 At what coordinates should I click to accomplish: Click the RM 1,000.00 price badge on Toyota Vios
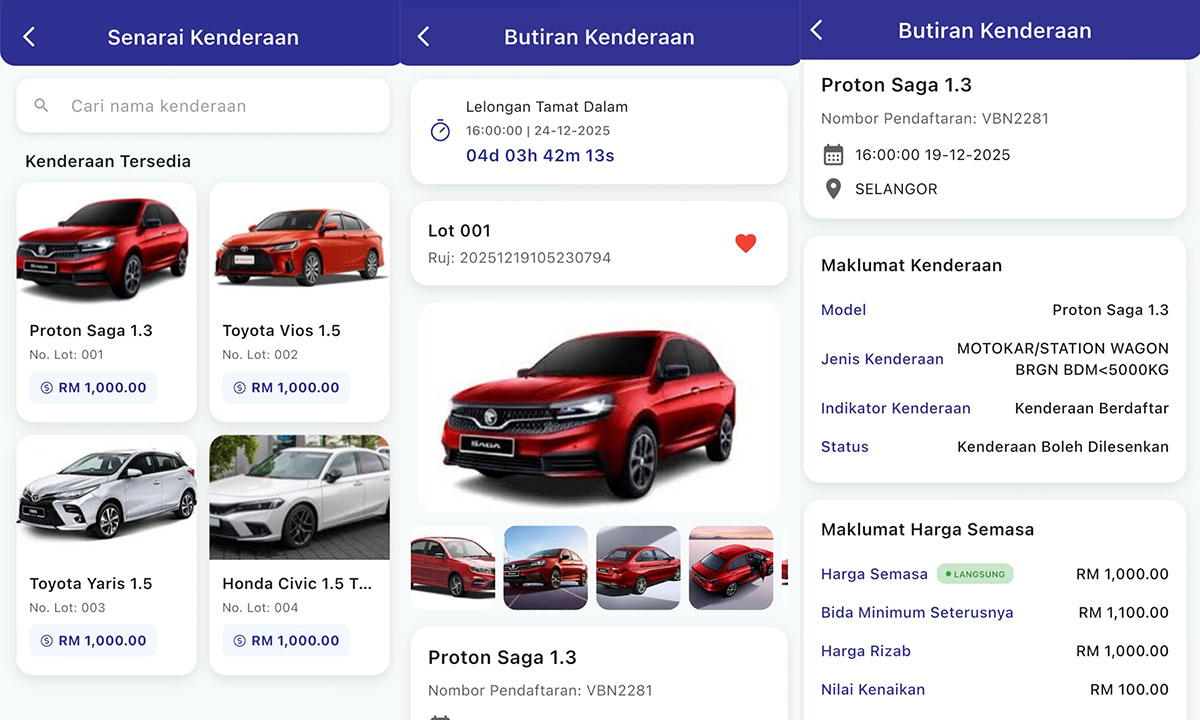point(286,387)
